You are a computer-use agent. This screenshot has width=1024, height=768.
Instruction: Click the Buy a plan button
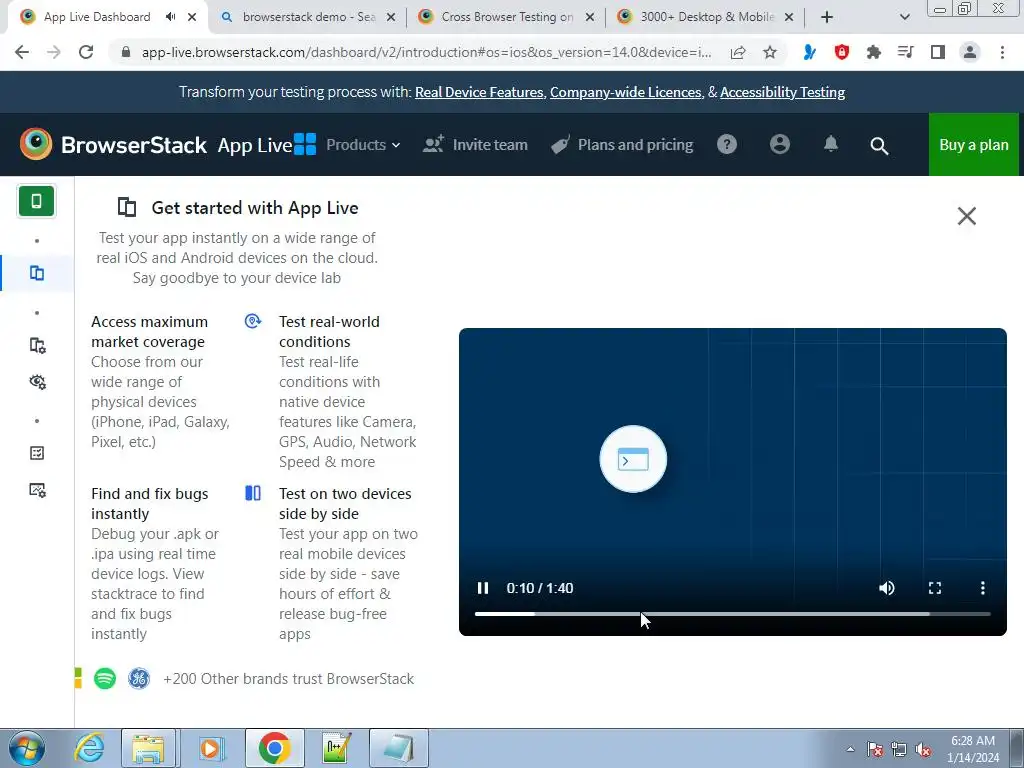(973, 144)
